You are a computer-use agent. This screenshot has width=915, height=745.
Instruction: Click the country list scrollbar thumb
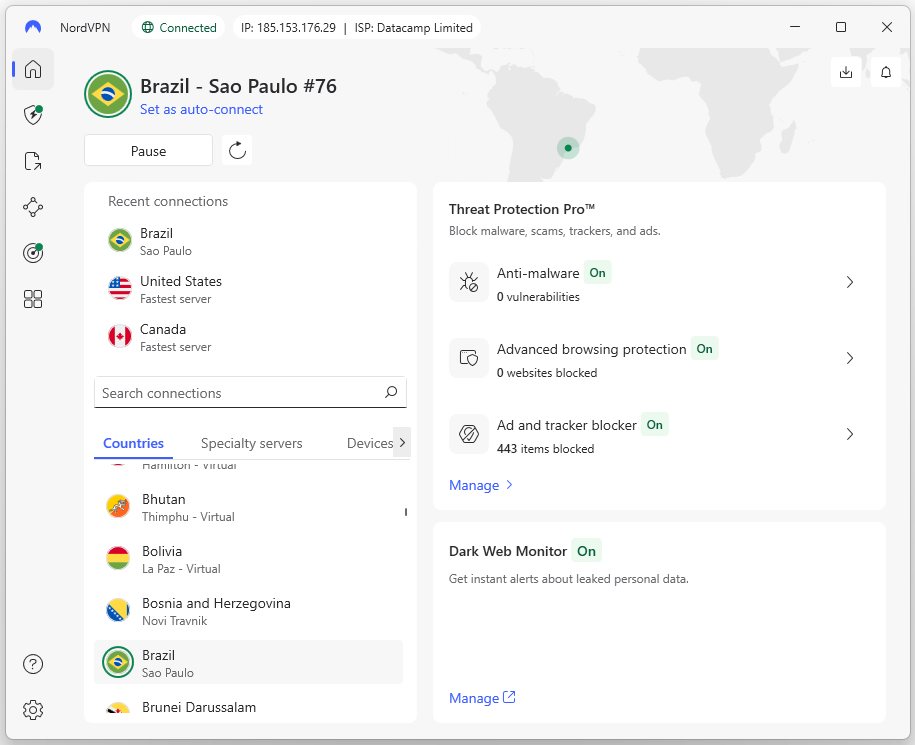[406, 512]
